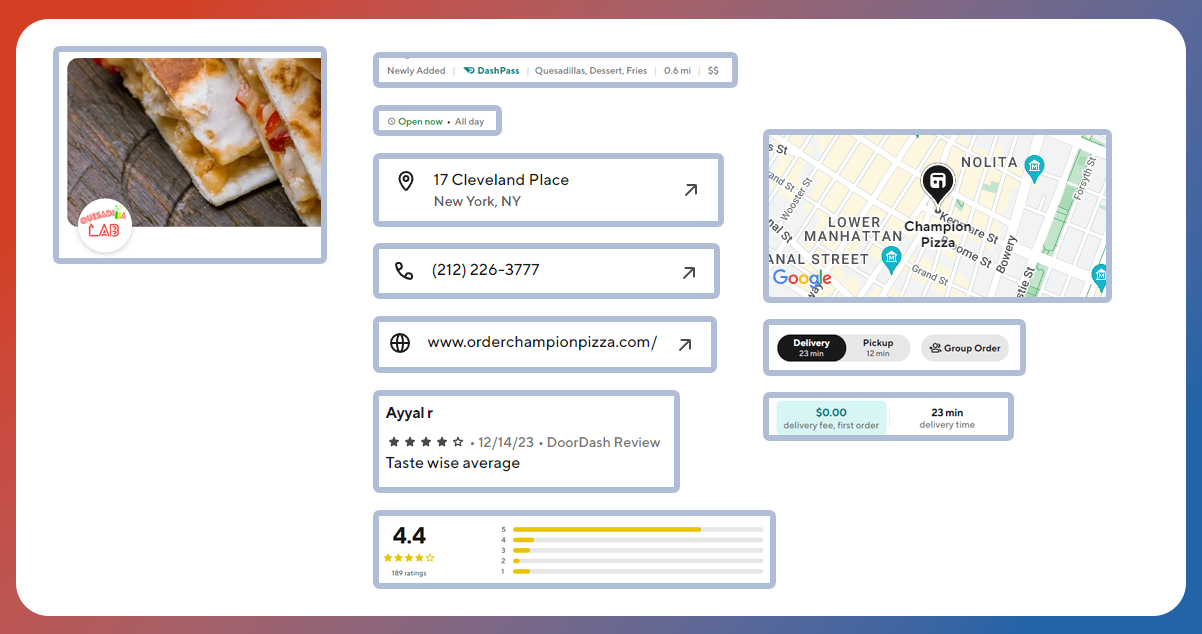Open website using the arrow icon
This screenshot has height=634, width=1202.
click(684, 344)
